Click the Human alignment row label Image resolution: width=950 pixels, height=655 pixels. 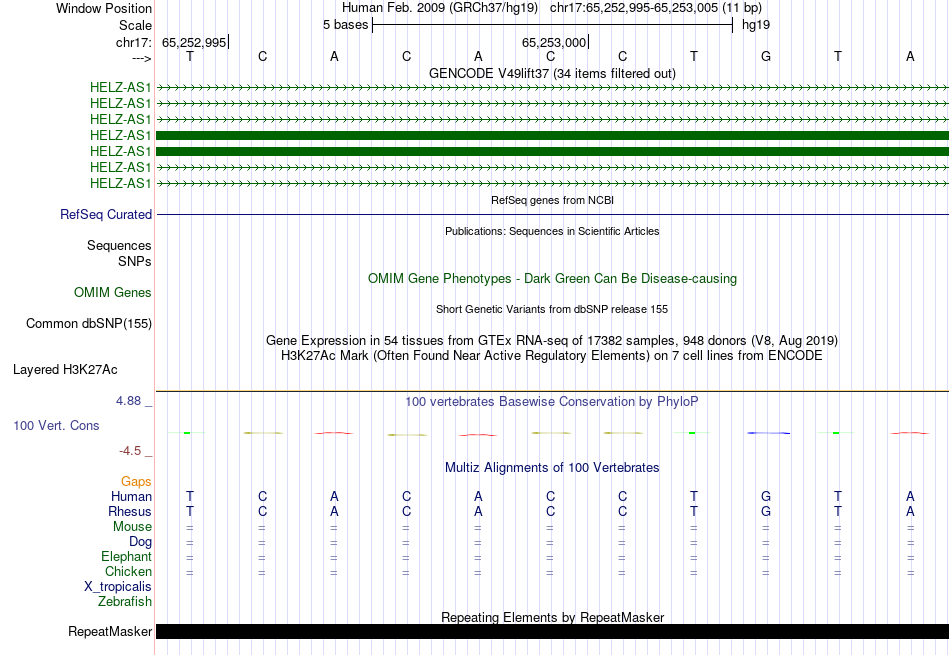click(131, 497)
